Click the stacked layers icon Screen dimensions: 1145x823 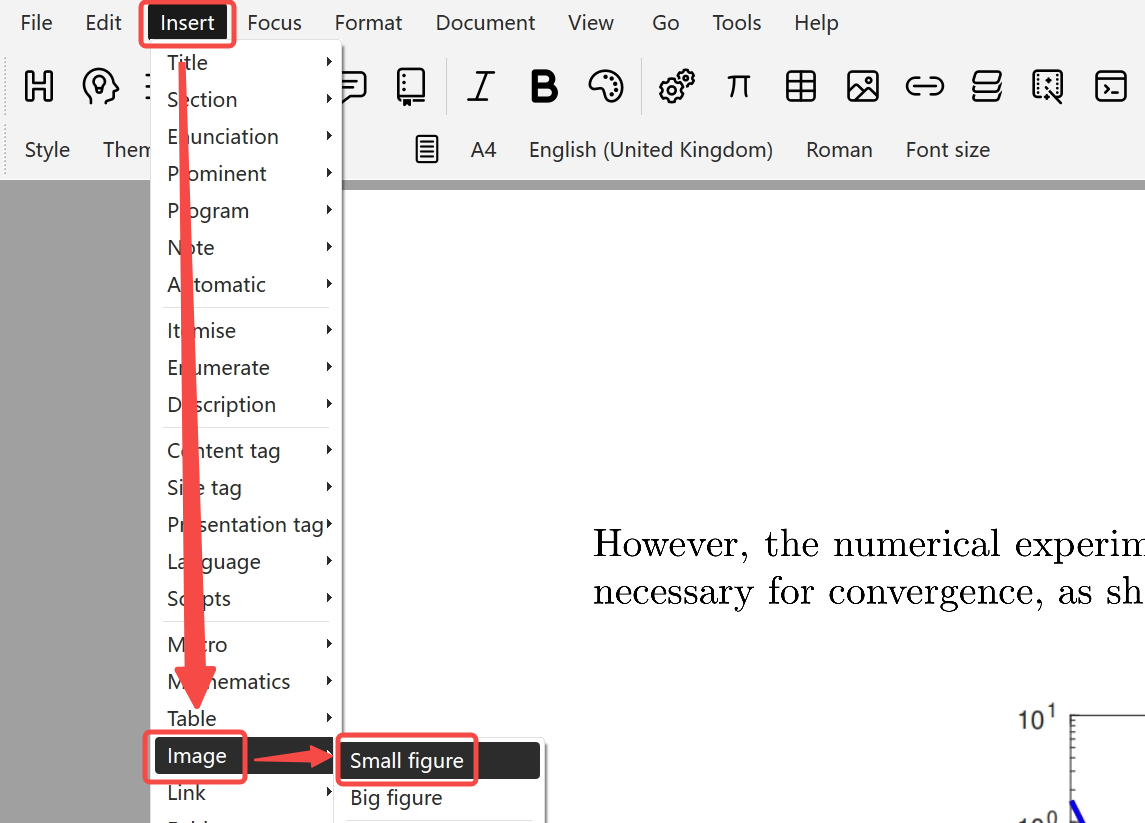(x=987, y=86)
